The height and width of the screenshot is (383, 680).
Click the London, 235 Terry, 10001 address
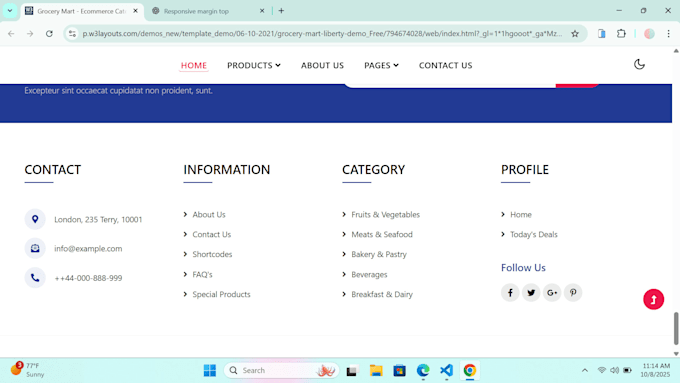tap(98, 219)
